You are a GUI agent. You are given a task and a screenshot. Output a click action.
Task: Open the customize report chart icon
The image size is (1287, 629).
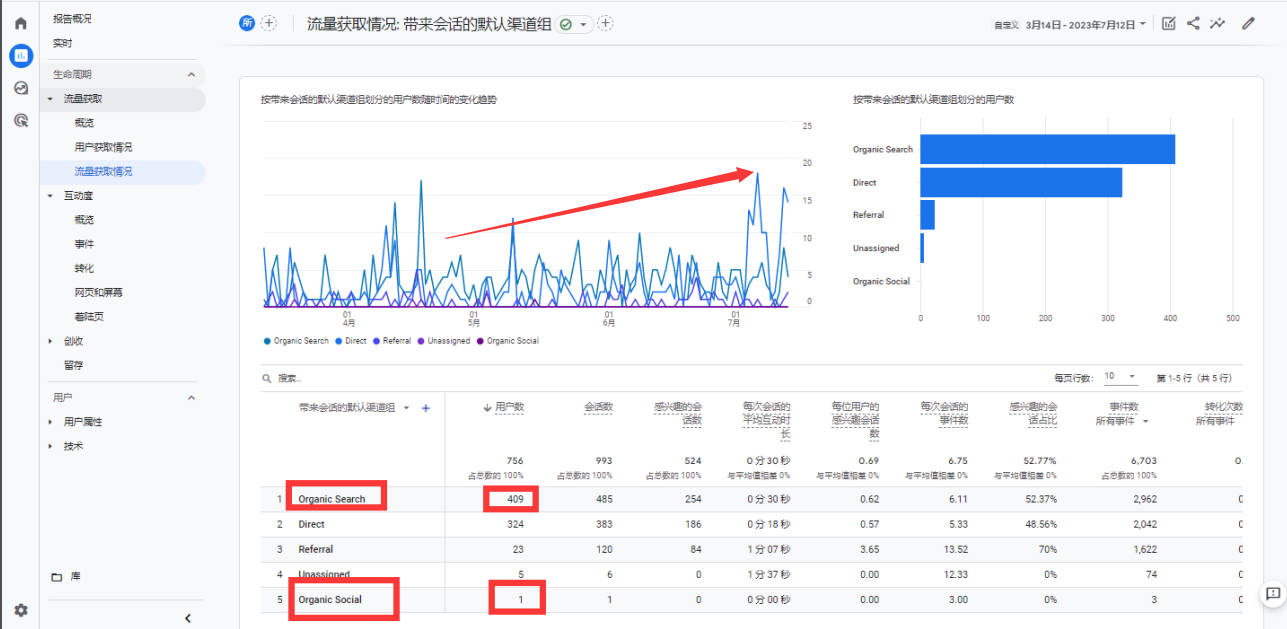(x=1168, y=23)
